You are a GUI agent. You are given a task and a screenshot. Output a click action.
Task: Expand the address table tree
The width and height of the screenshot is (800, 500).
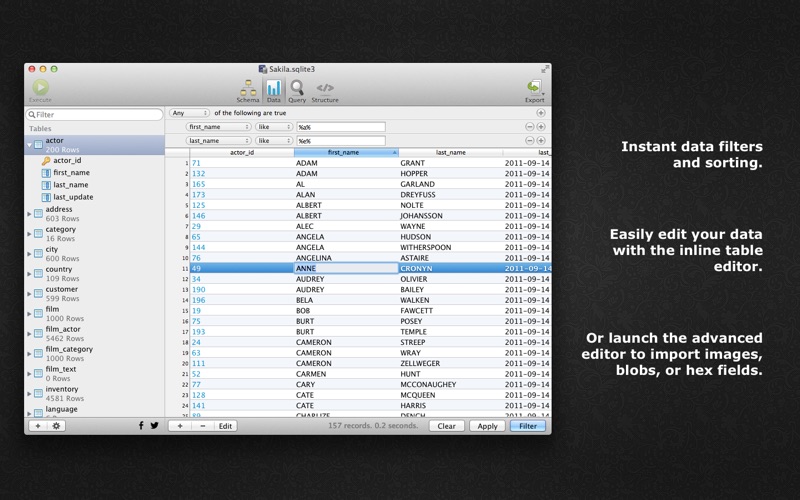29,214
